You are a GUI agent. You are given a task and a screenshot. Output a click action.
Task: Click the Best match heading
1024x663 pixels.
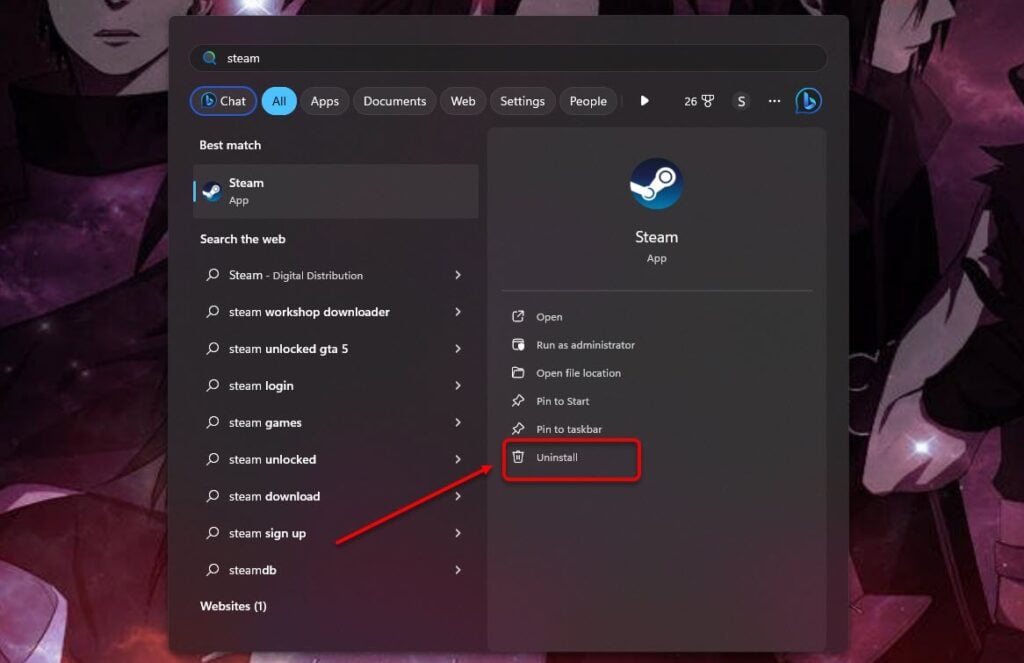point(230,145)
